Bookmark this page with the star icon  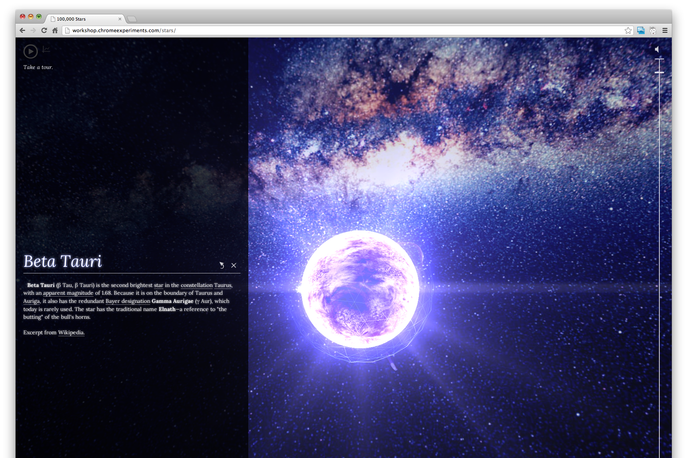point(627,30)
